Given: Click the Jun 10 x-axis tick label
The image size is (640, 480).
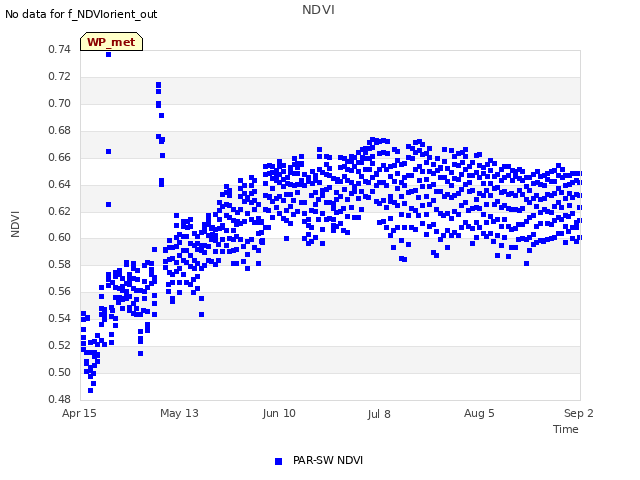Looking at the screenshot, I should [x=279, y=413].
